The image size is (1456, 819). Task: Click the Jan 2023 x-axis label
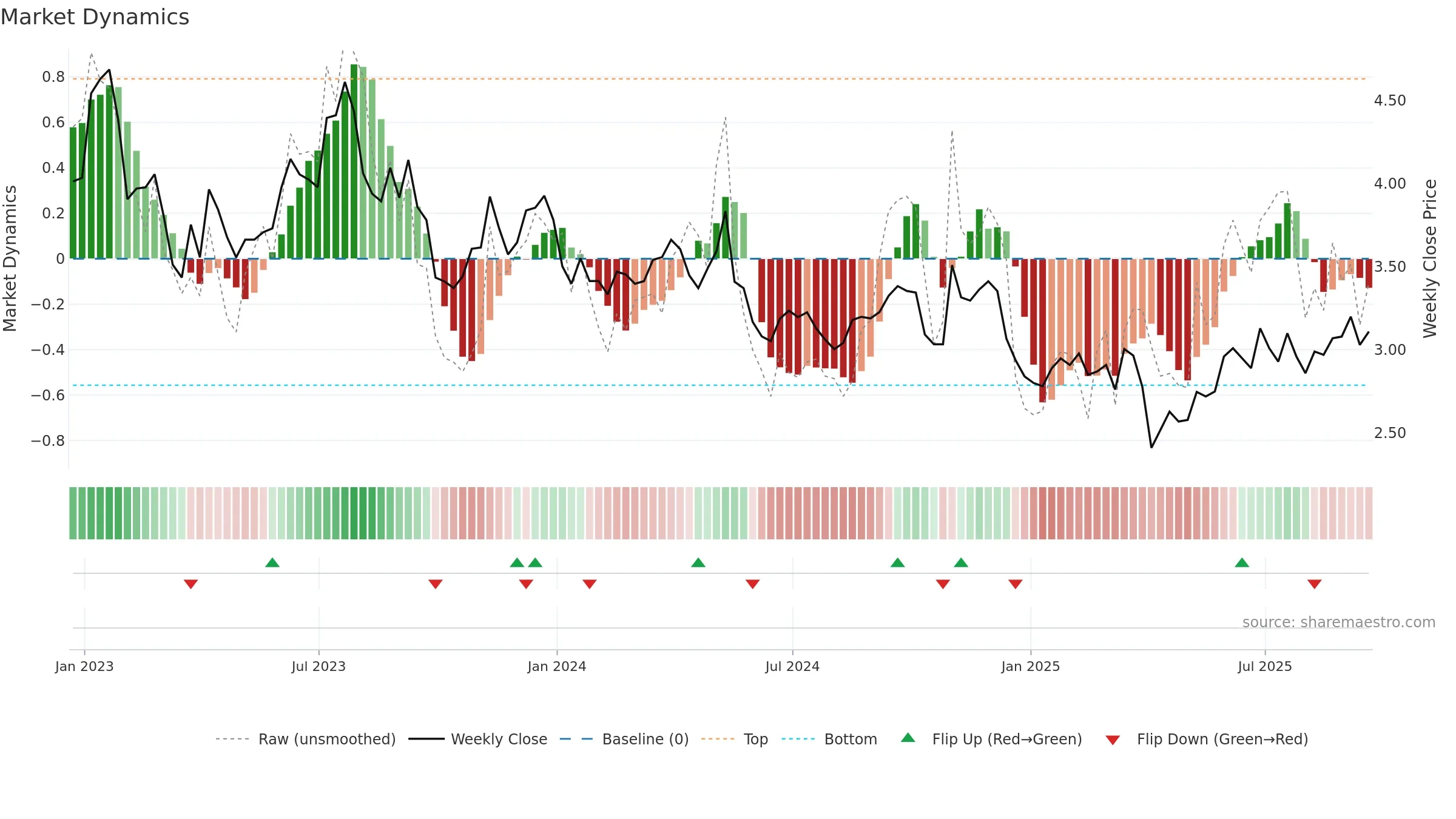(84, 666)
